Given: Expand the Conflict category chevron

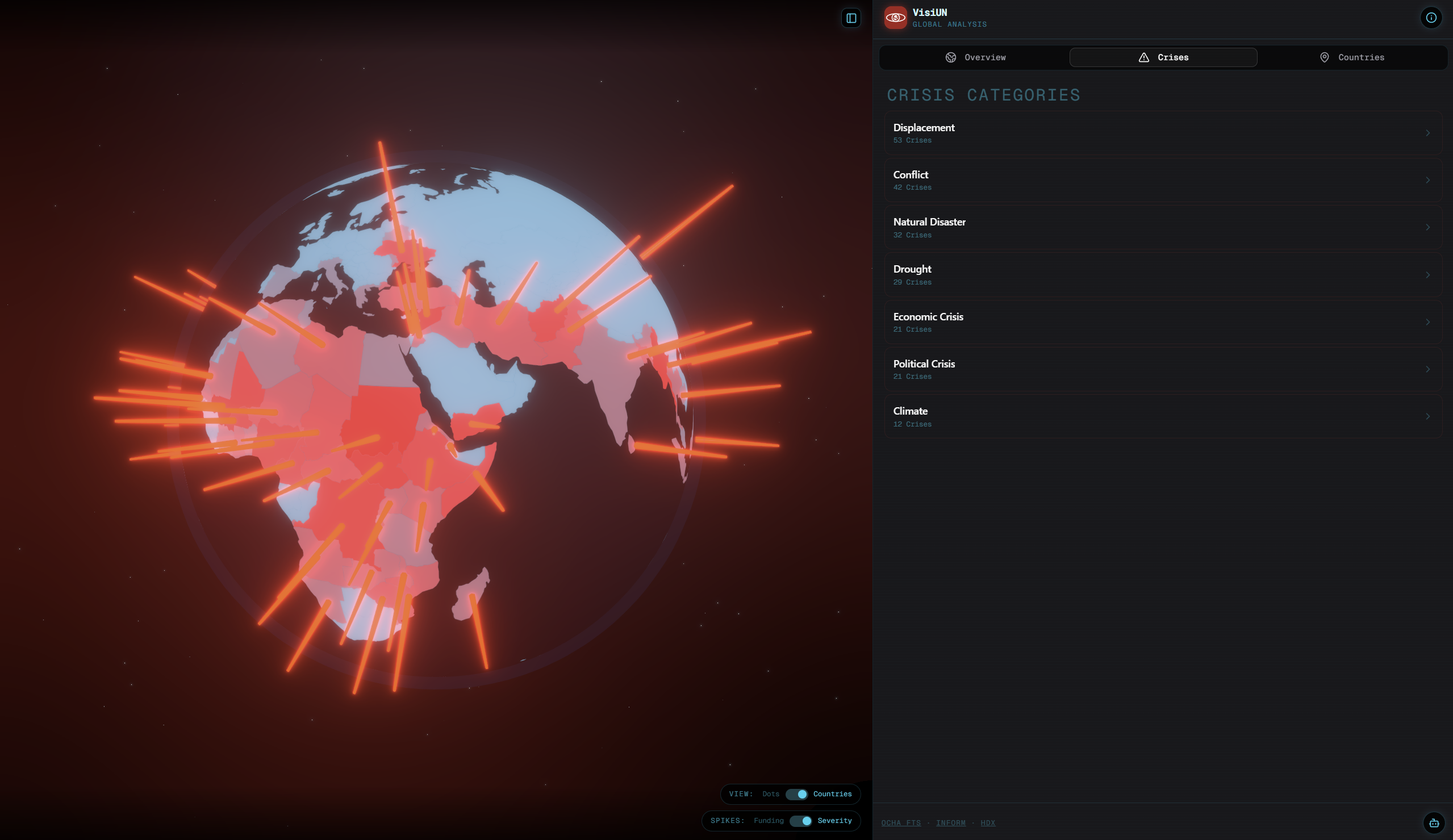Looking at the screenshot, I should point(1427,181).
